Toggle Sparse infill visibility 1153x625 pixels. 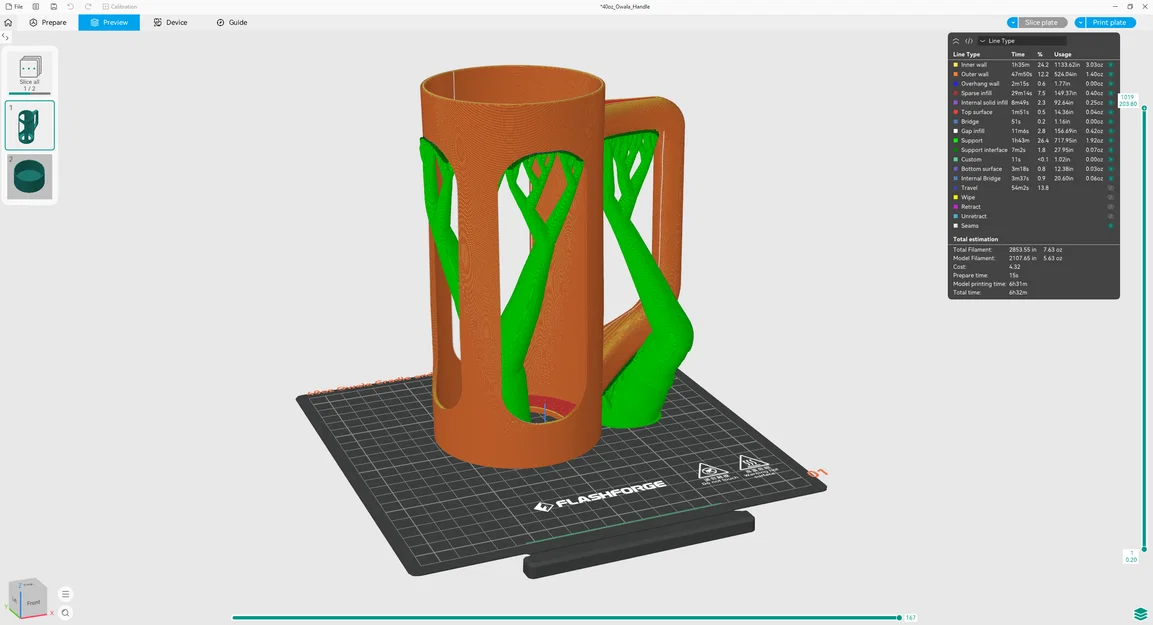pos(1111,93)
